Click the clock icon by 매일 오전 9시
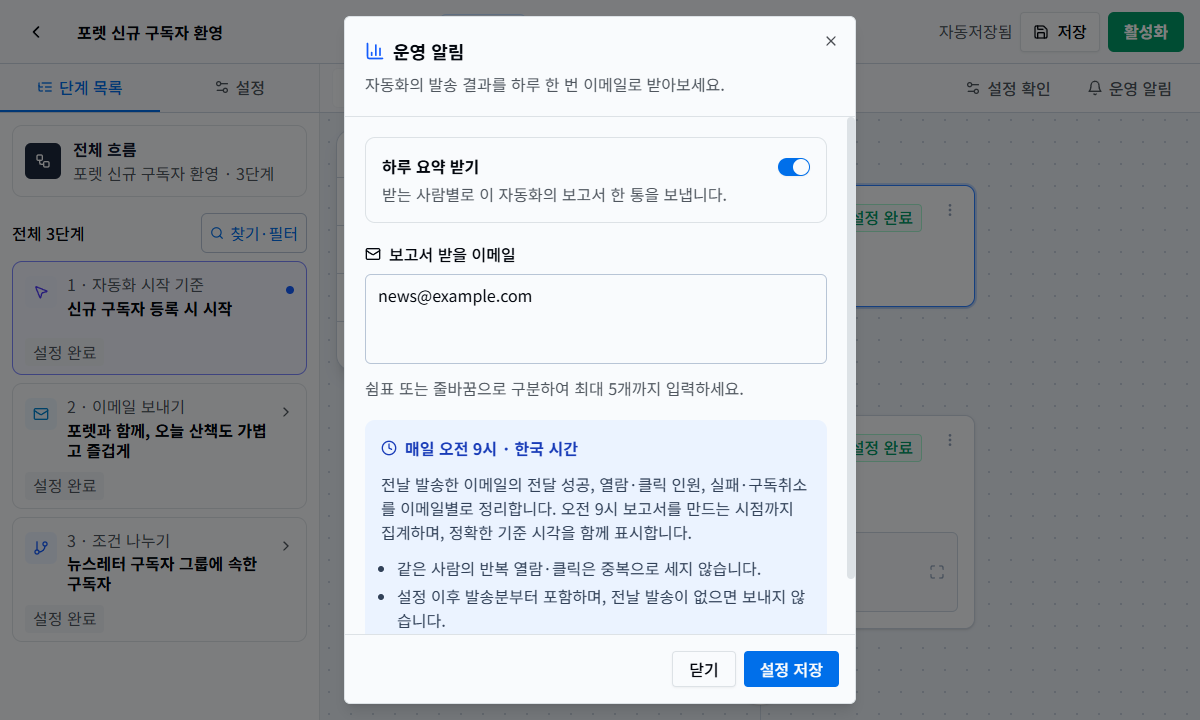Image resolution: width=1200 pixels, height=720 pixels. tap(389, 449)
